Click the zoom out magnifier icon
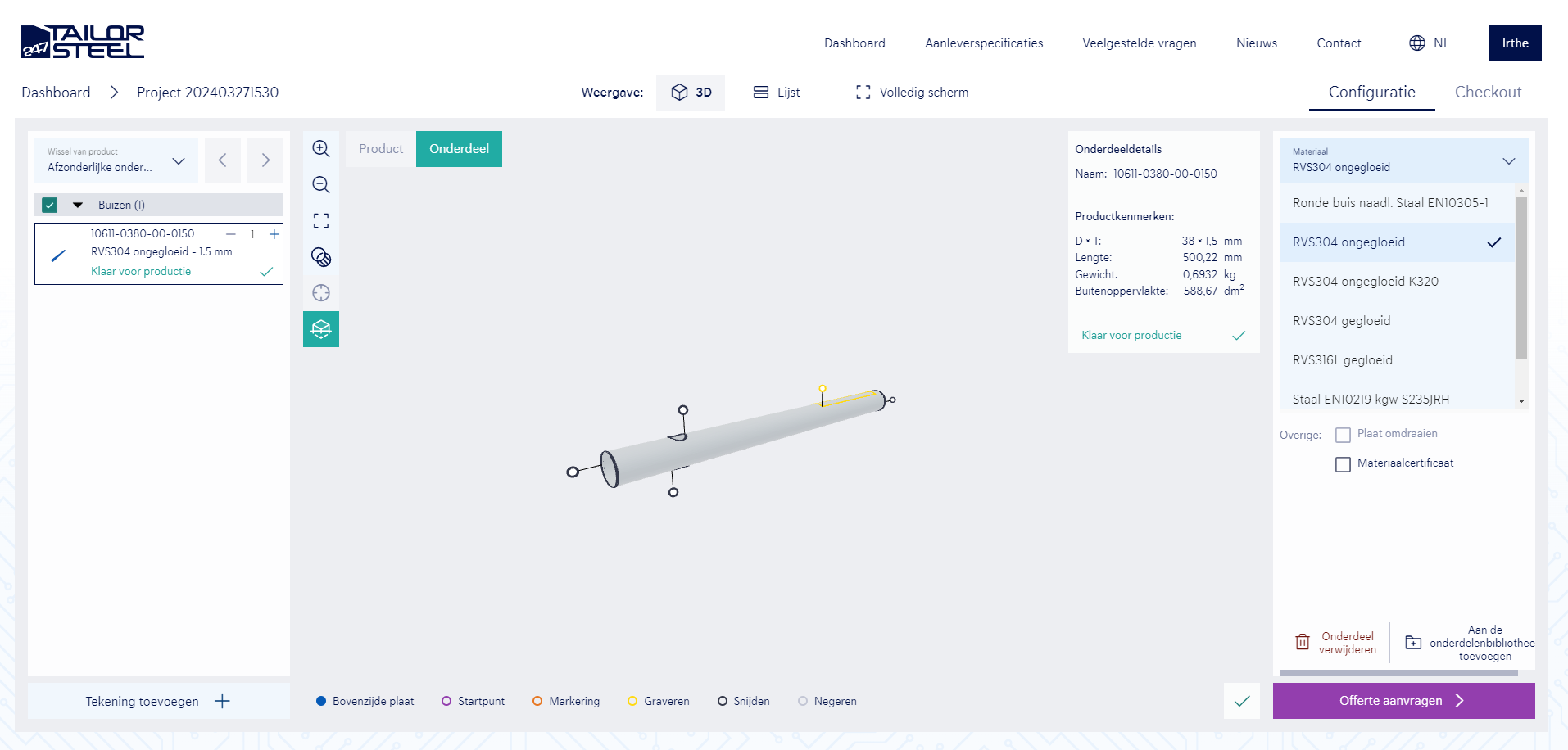1568x750 pixels. tap(321, 185)
